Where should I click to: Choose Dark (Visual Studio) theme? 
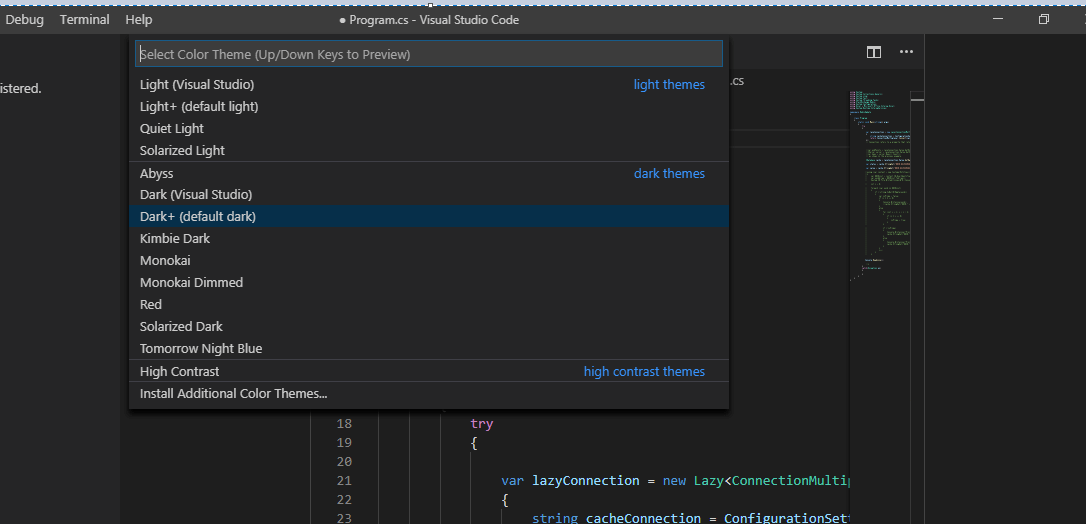(196, 195)
